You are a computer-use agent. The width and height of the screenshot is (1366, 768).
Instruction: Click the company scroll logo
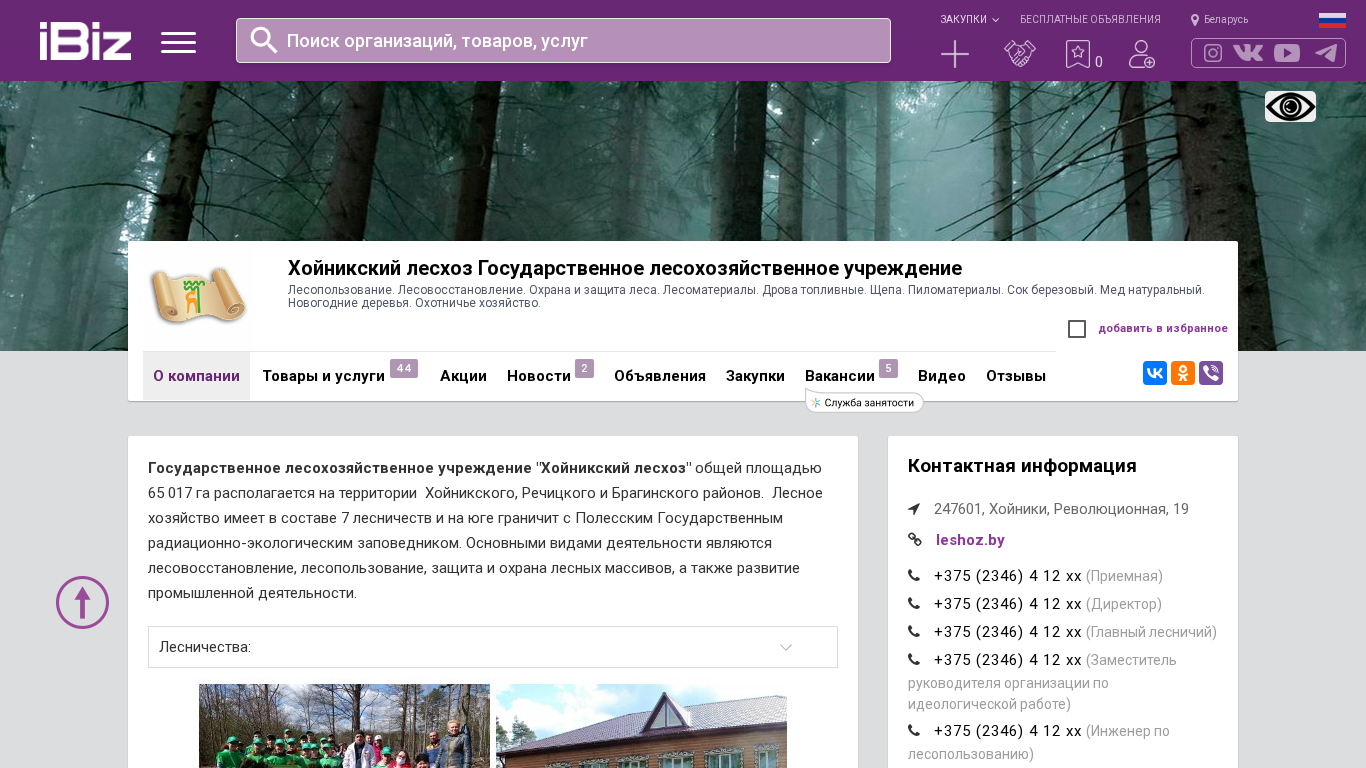pyautogui.click(x=197, y=296)
